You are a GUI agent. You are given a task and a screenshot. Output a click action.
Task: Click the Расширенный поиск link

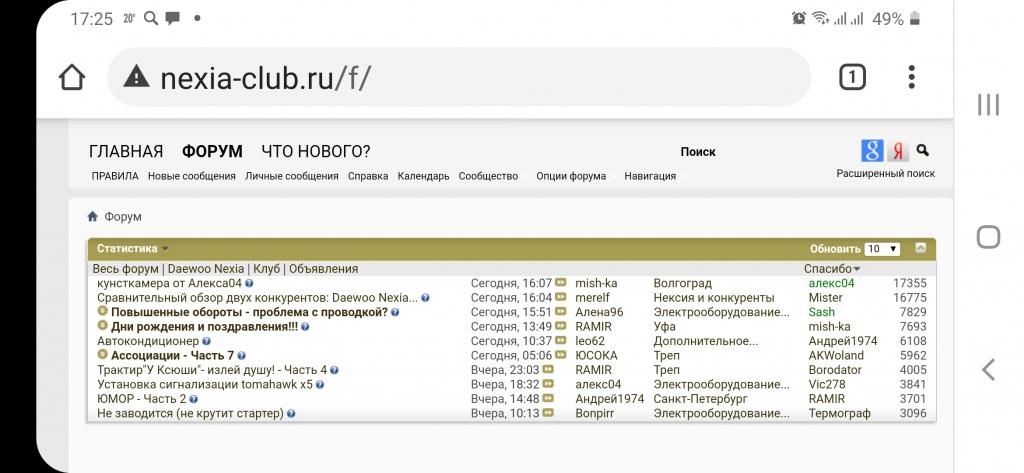pos(885,173)
